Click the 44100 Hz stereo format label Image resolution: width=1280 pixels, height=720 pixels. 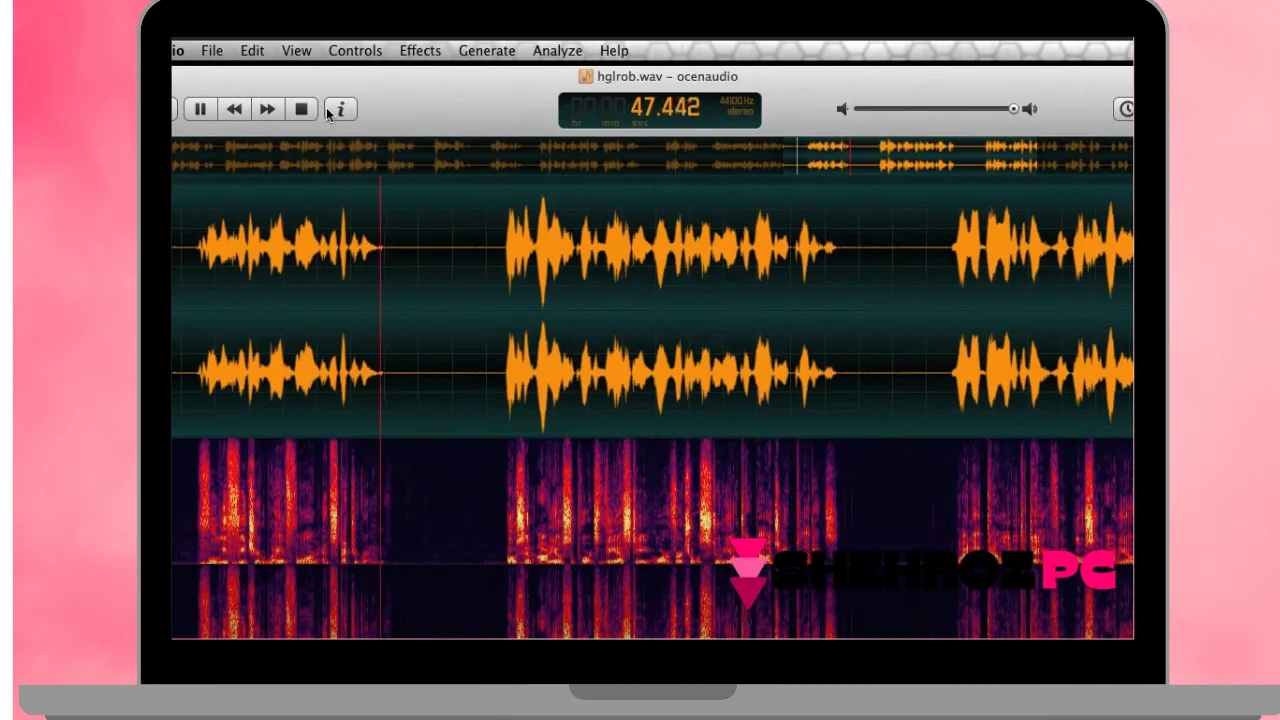(x=735, y=106)
